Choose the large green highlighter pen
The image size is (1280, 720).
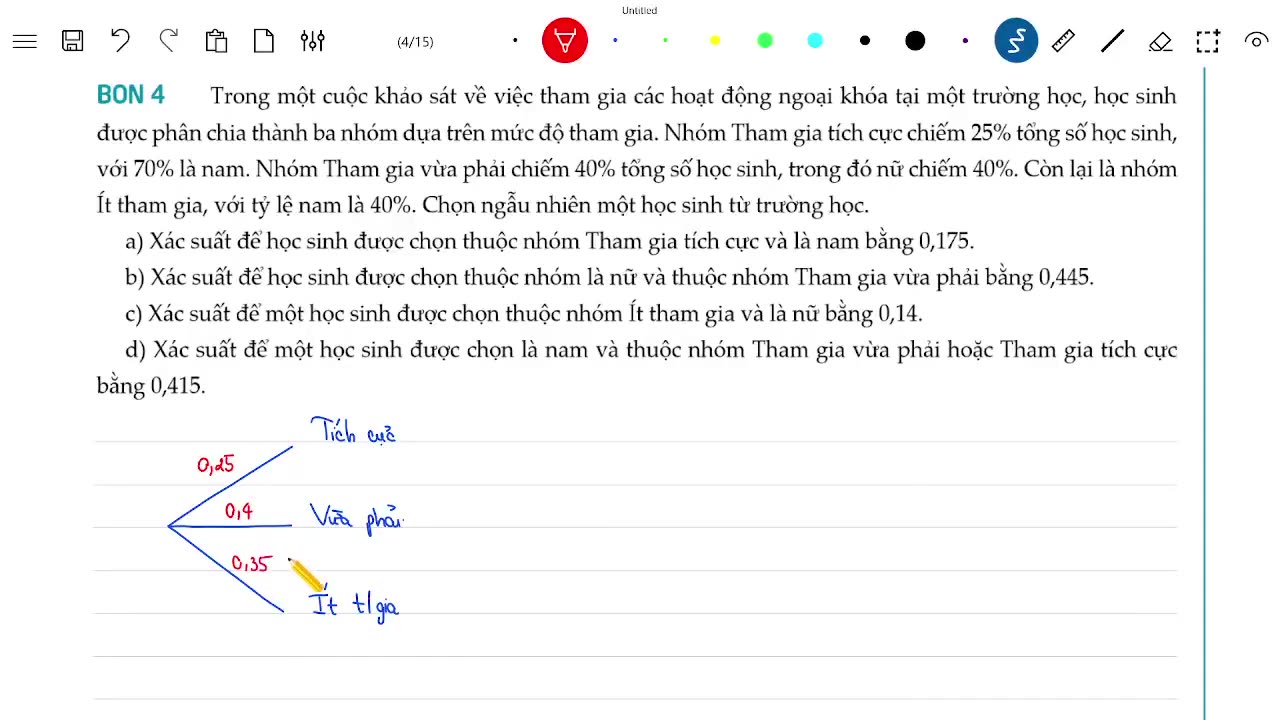[x=765, y=41]
